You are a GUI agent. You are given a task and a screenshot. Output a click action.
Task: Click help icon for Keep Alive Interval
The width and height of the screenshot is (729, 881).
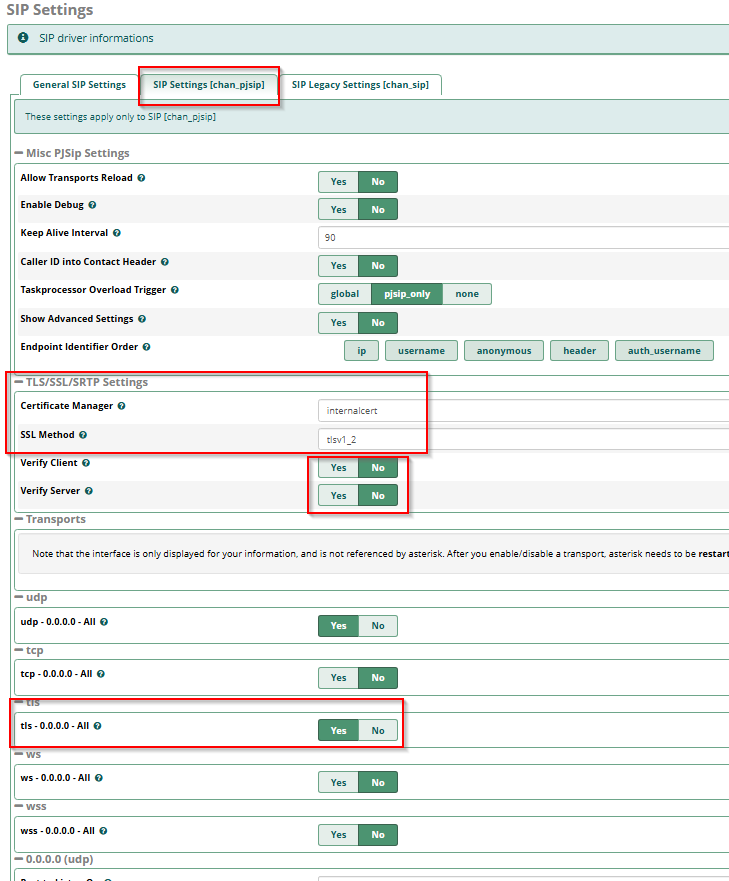click(x=117, y=233)
